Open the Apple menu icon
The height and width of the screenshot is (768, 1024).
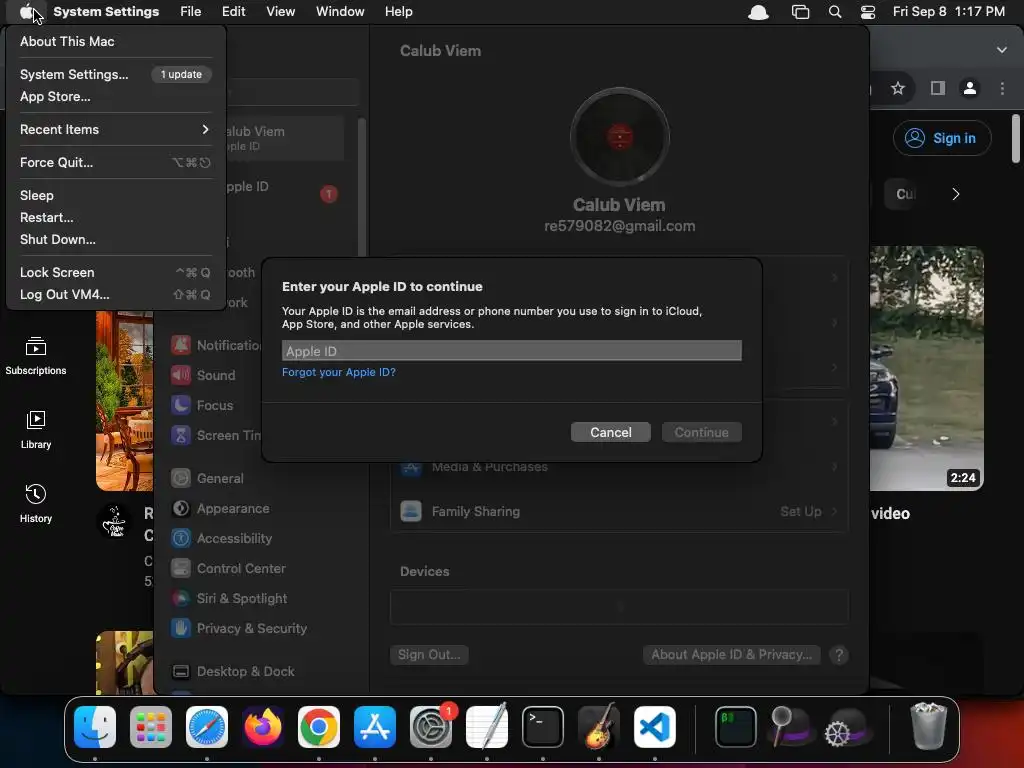pyautogui.click(x=27, y=12)
